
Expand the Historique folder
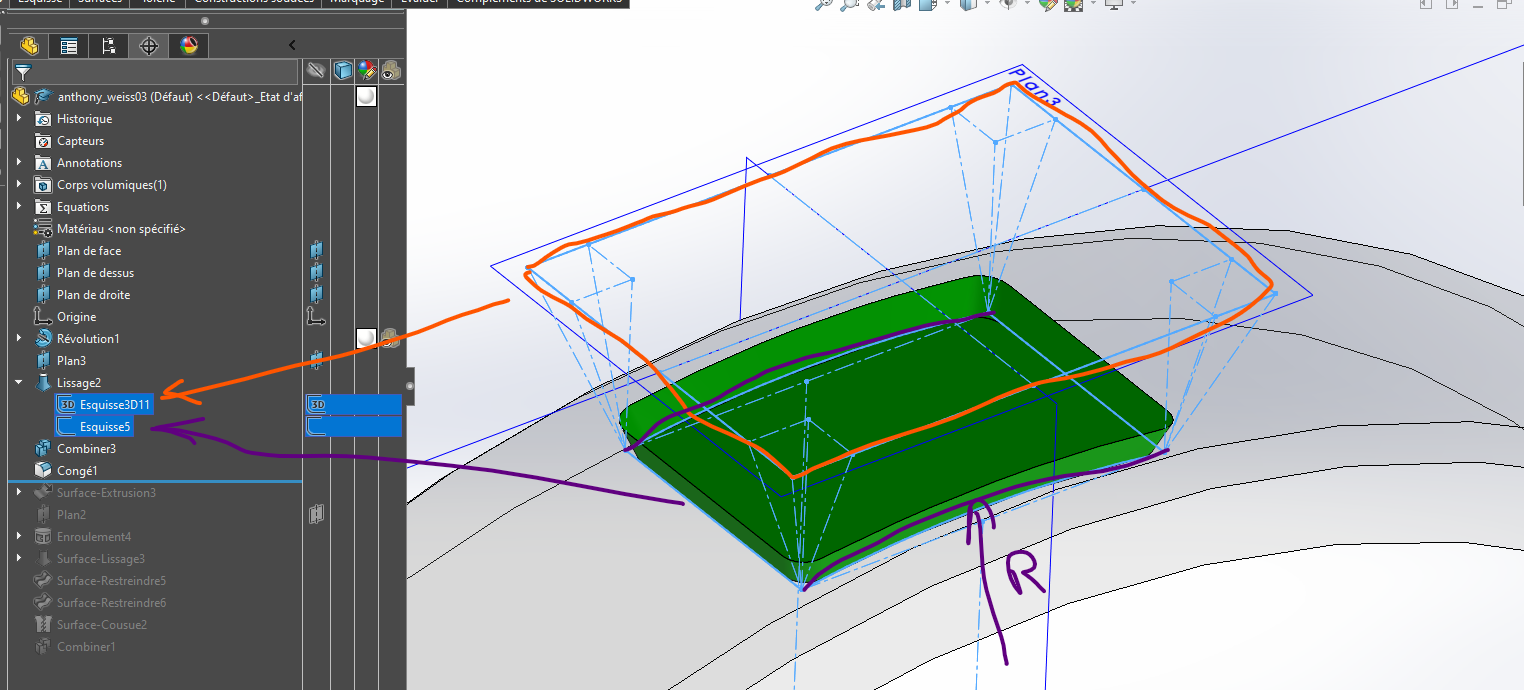[19, 119]
